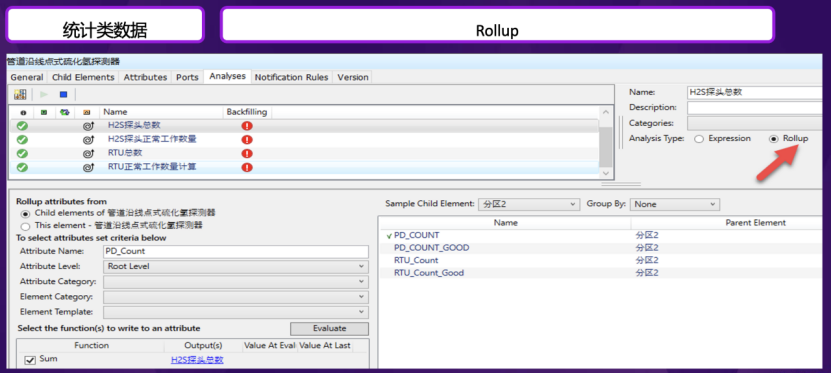Screen dimensions: 831x373
Task: Click the rollup type icon beside RTU正常工作数量计算
Action: [x=88, y=167]
